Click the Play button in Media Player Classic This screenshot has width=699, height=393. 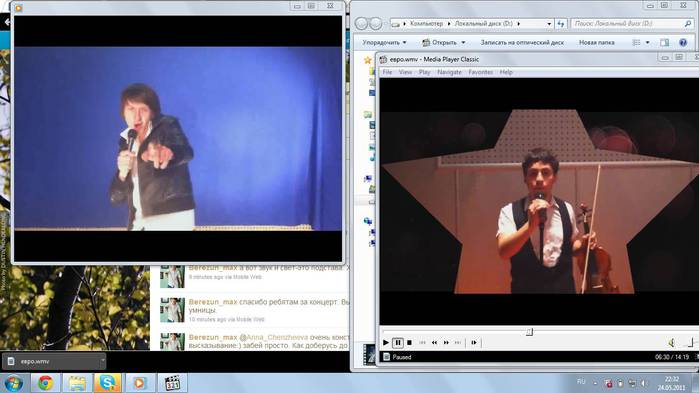pyautogui.click(x=386, y=343)
